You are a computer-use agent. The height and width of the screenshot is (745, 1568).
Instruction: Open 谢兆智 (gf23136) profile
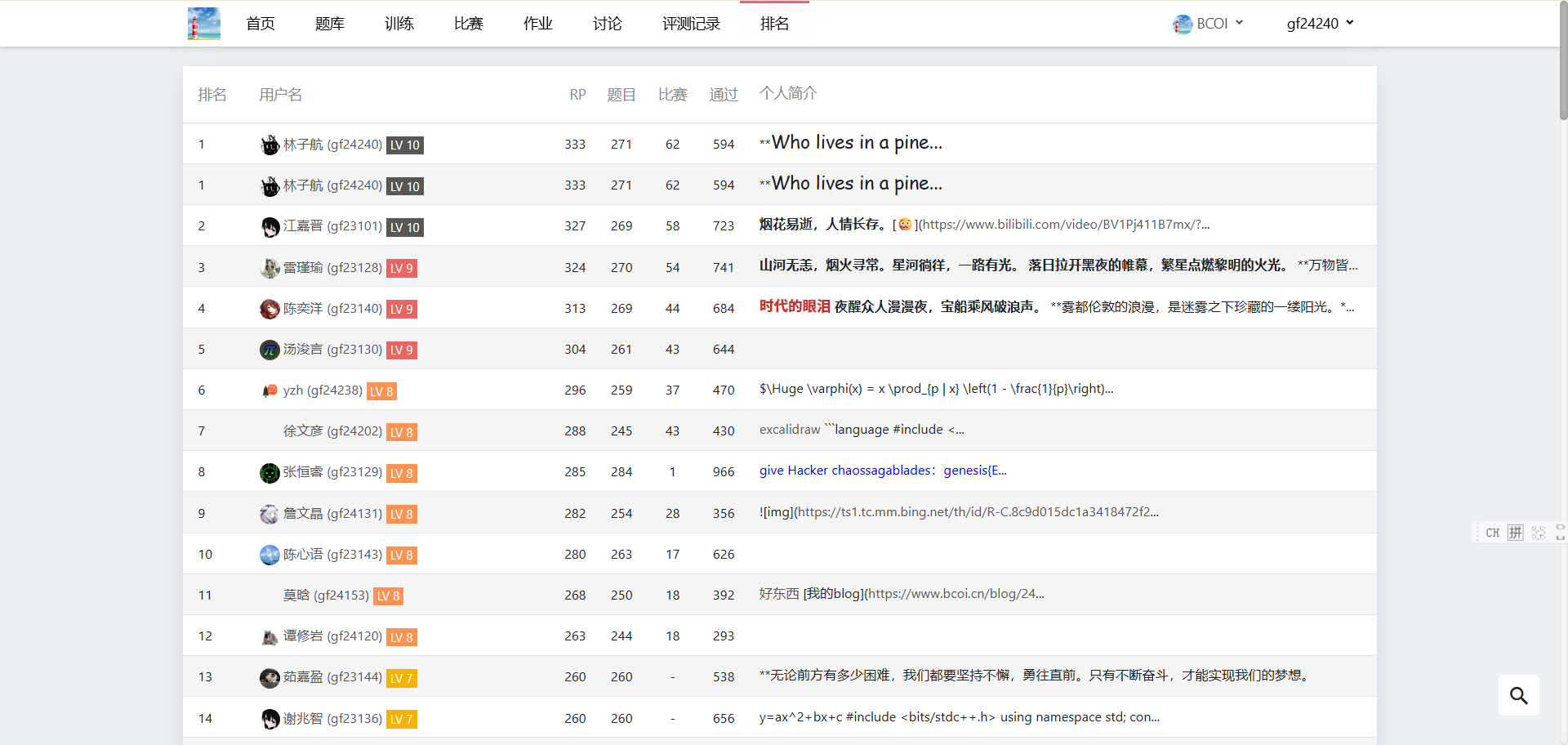[x=332, y=718]
